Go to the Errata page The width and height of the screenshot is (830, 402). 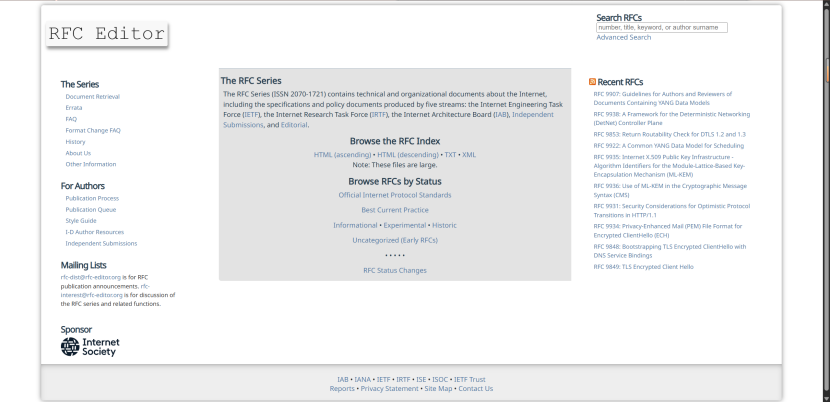click(74, 108)
